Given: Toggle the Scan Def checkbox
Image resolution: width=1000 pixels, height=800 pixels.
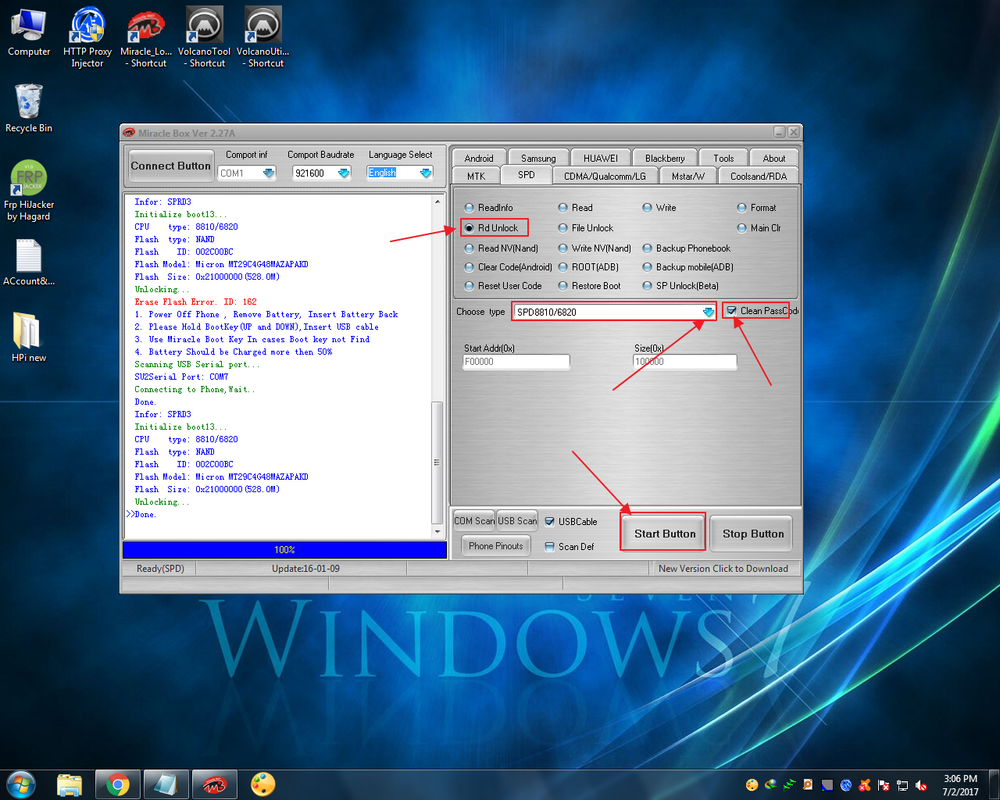Looking at the screenshot, I should [x=550, y=547].
